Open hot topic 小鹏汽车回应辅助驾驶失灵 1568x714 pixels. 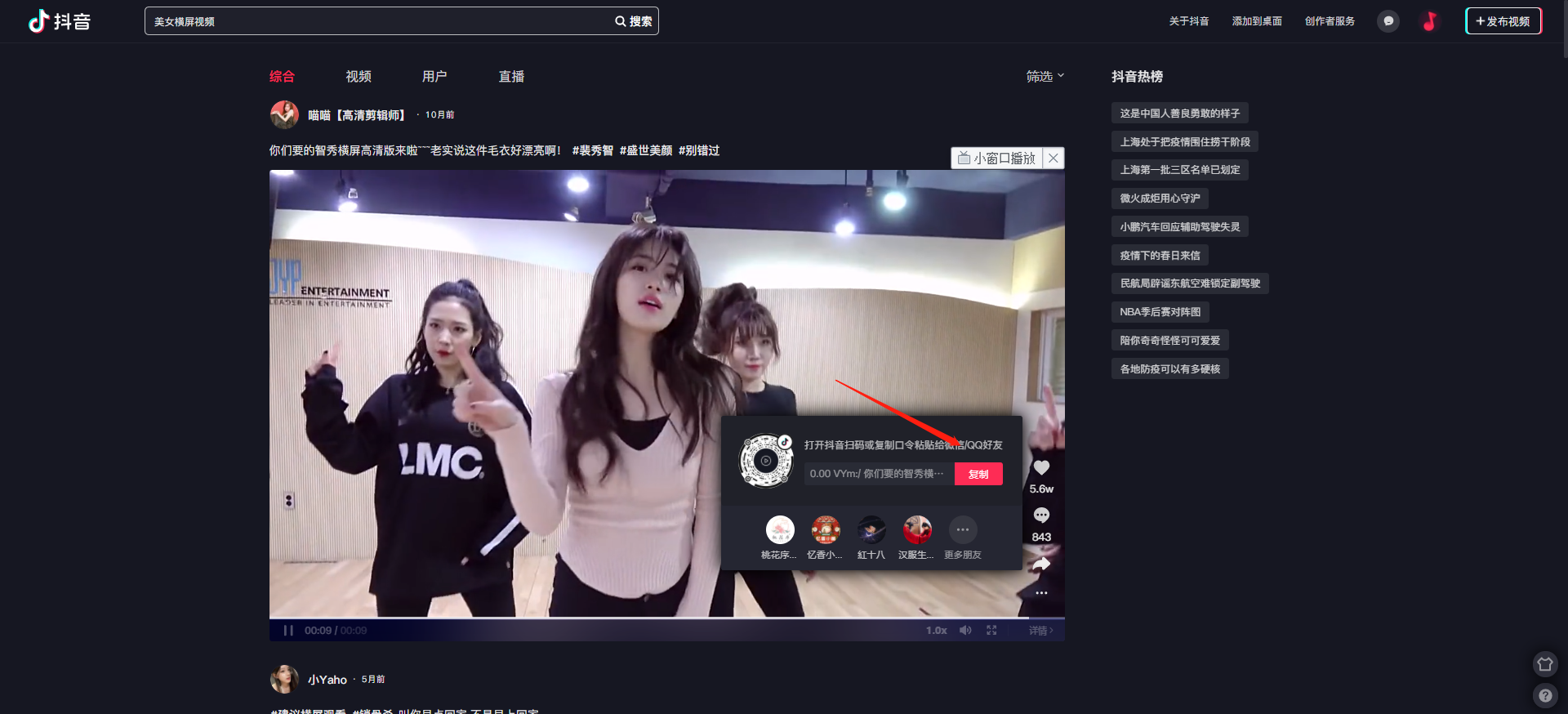tap(1180, 227)
